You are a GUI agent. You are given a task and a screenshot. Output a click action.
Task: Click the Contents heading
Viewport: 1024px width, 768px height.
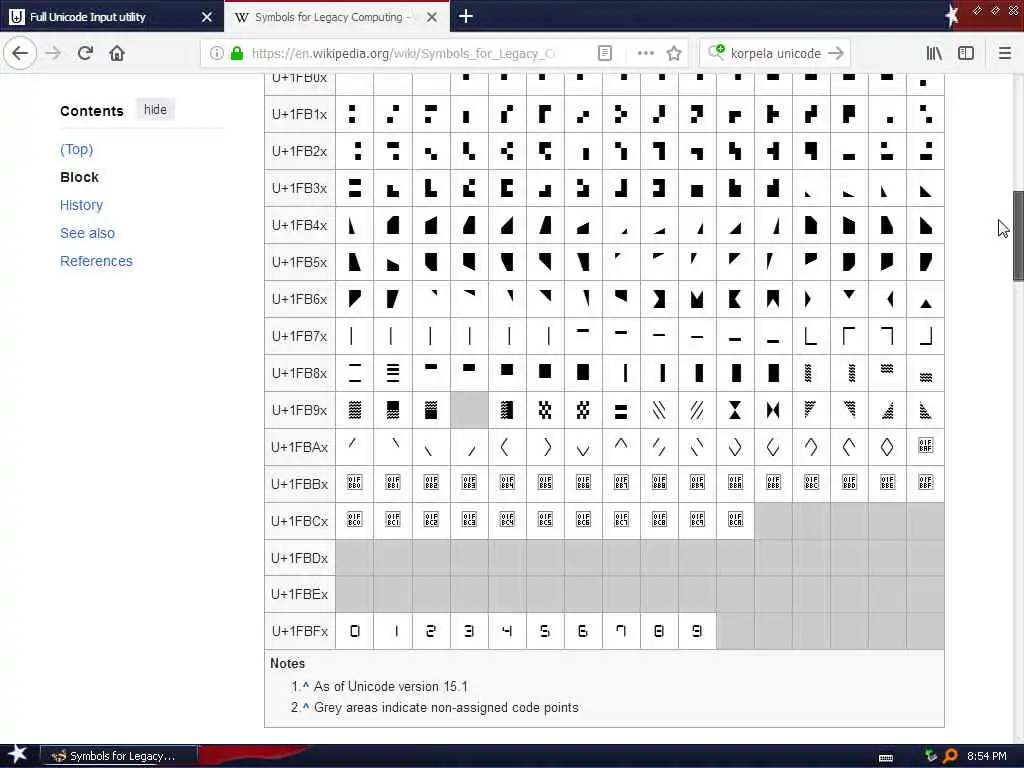point(91,111)
